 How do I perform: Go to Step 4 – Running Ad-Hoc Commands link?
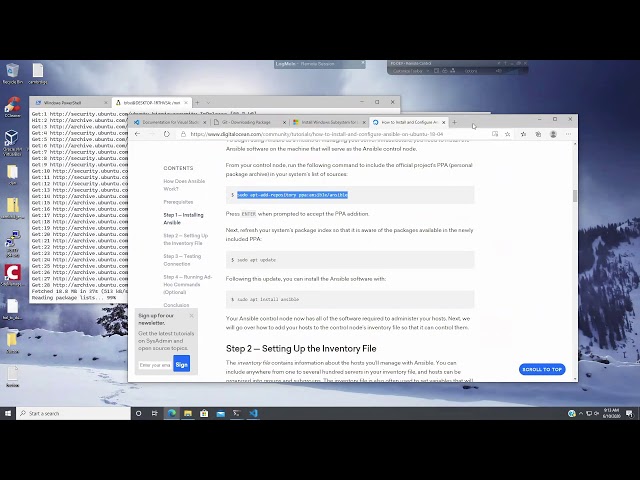187,284
